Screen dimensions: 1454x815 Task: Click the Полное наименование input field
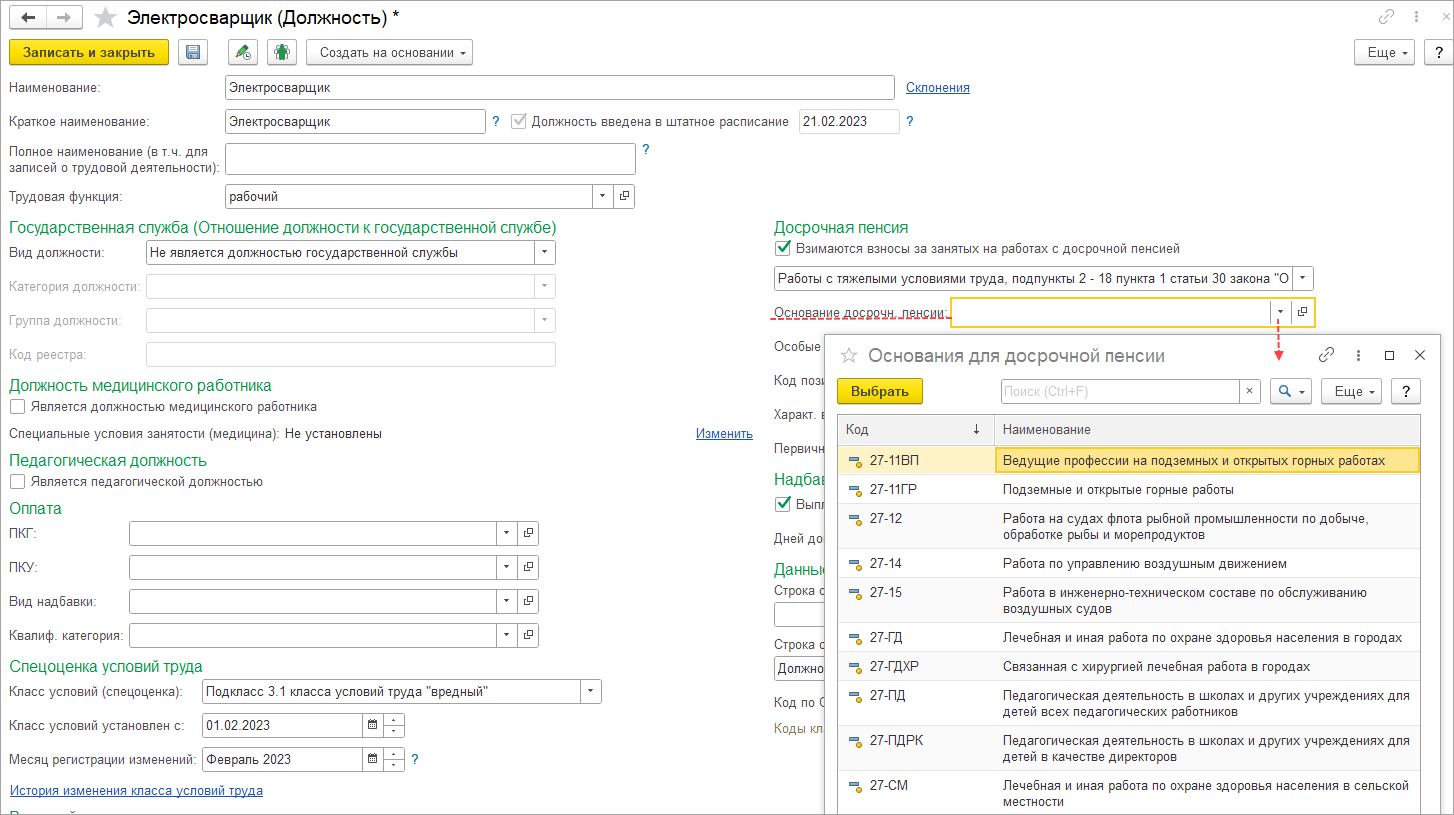[x=430, y=159]
